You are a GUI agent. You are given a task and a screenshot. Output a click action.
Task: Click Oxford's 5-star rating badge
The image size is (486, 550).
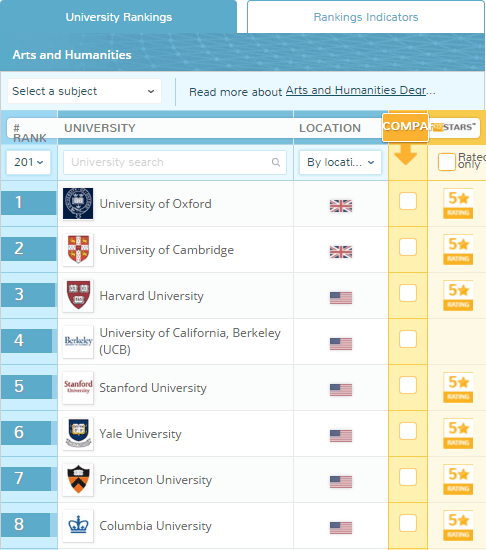458,203
